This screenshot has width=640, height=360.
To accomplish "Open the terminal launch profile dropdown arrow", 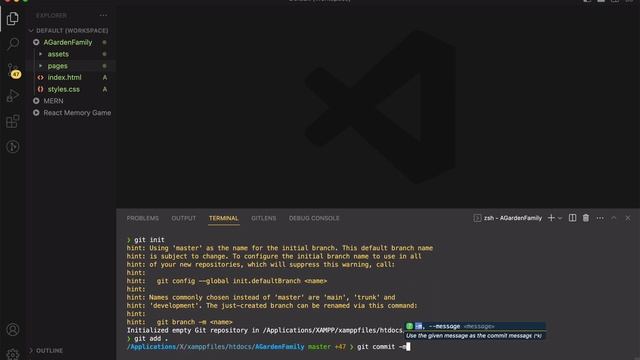I will coord(560,218).
